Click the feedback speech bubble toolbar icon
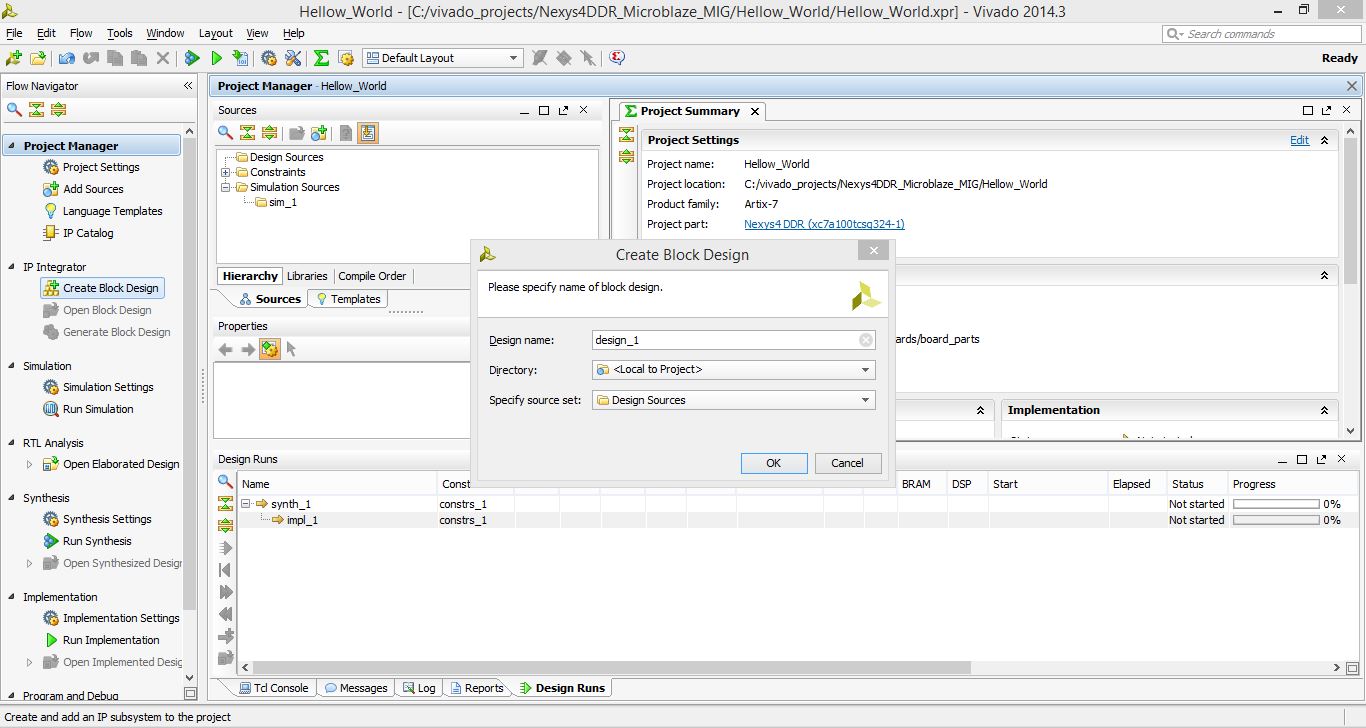Viewport: 1366px width, 728px height. (617, 58)
